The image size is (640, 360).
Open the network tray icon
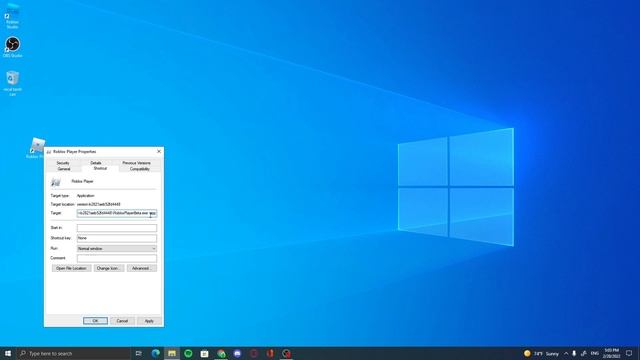pyautogui.click(x=584, y=353)
